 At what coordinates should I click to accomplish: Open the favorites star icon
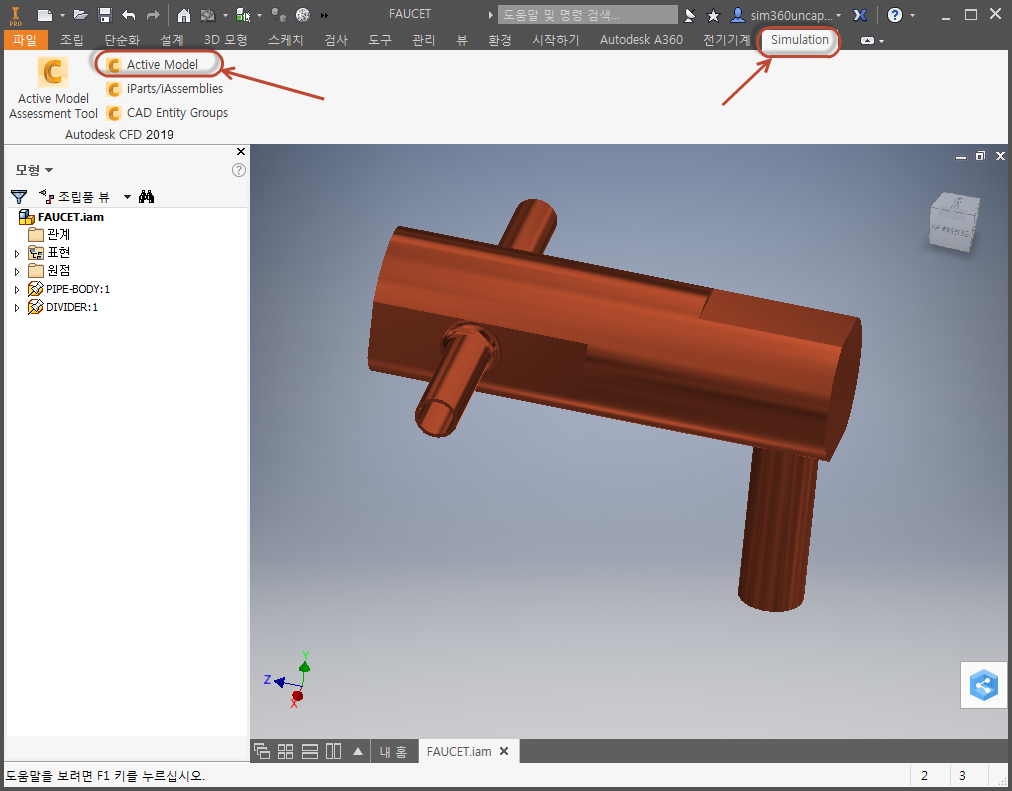[x=713, y=15]
